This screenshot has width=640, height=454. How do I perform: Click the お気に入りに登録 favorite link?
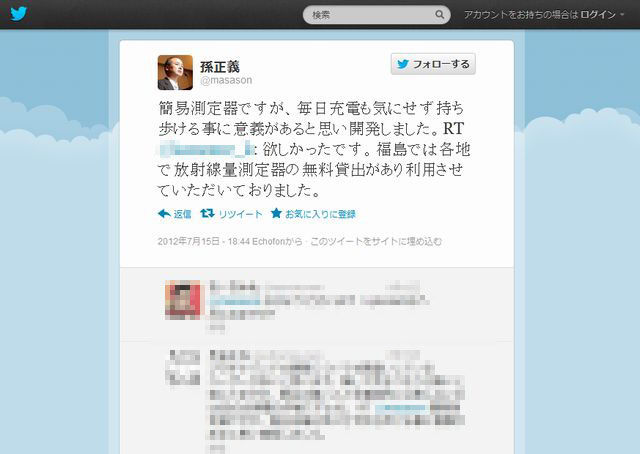coord(320,214)
